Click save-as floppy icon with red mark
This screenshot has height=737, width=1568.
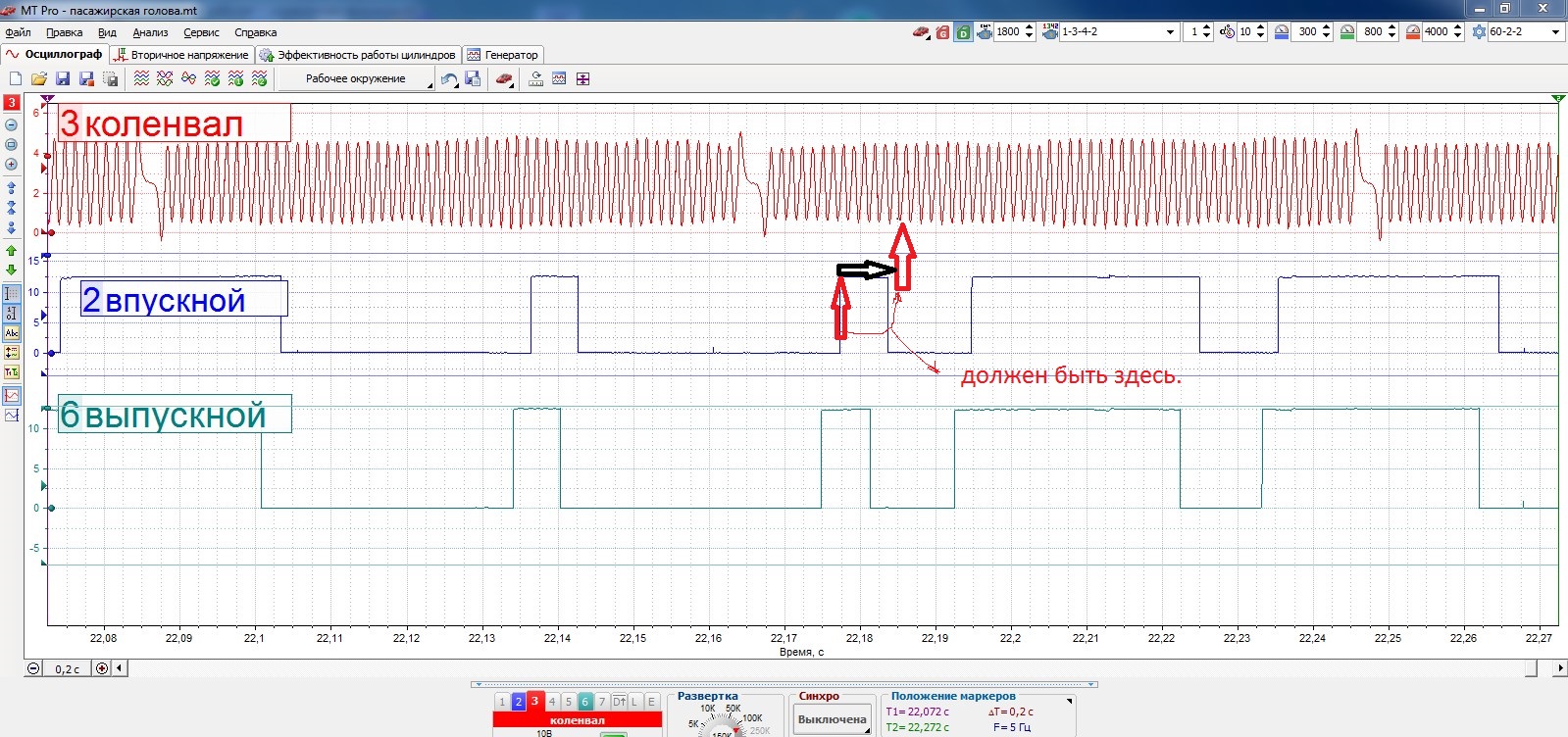coord(86,78)
